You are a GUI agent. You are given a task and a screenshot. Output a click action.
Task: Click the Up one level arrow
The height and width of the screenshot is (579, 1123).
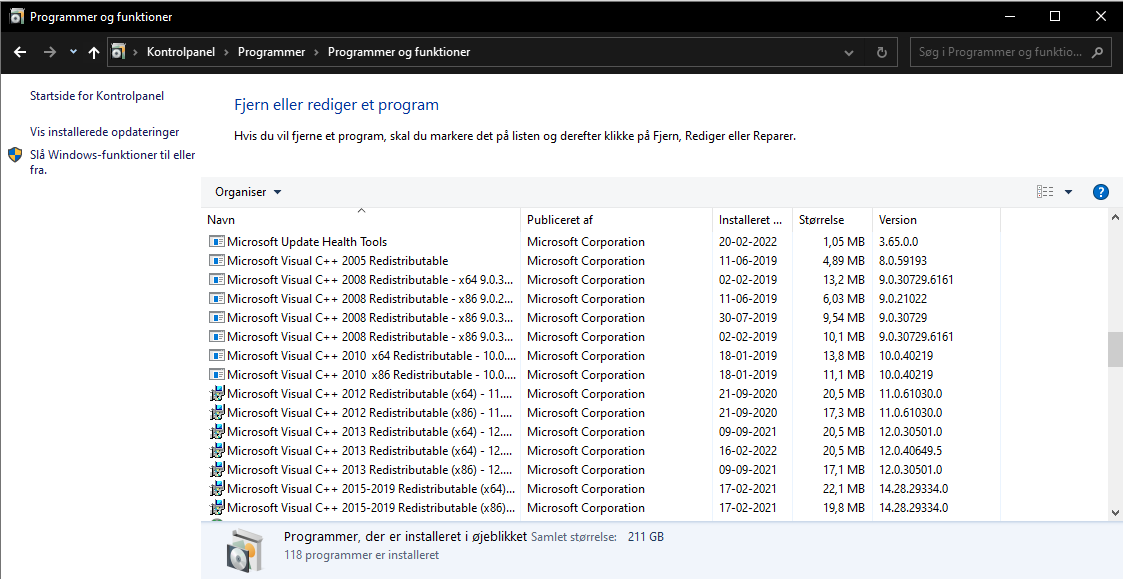click(x=94, y=52)
